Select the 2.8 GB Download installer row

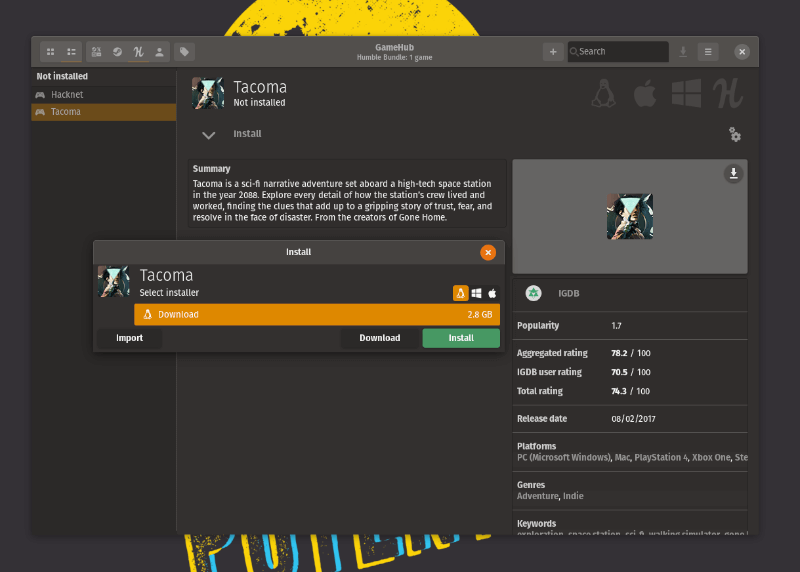click(x=317, y=314)
